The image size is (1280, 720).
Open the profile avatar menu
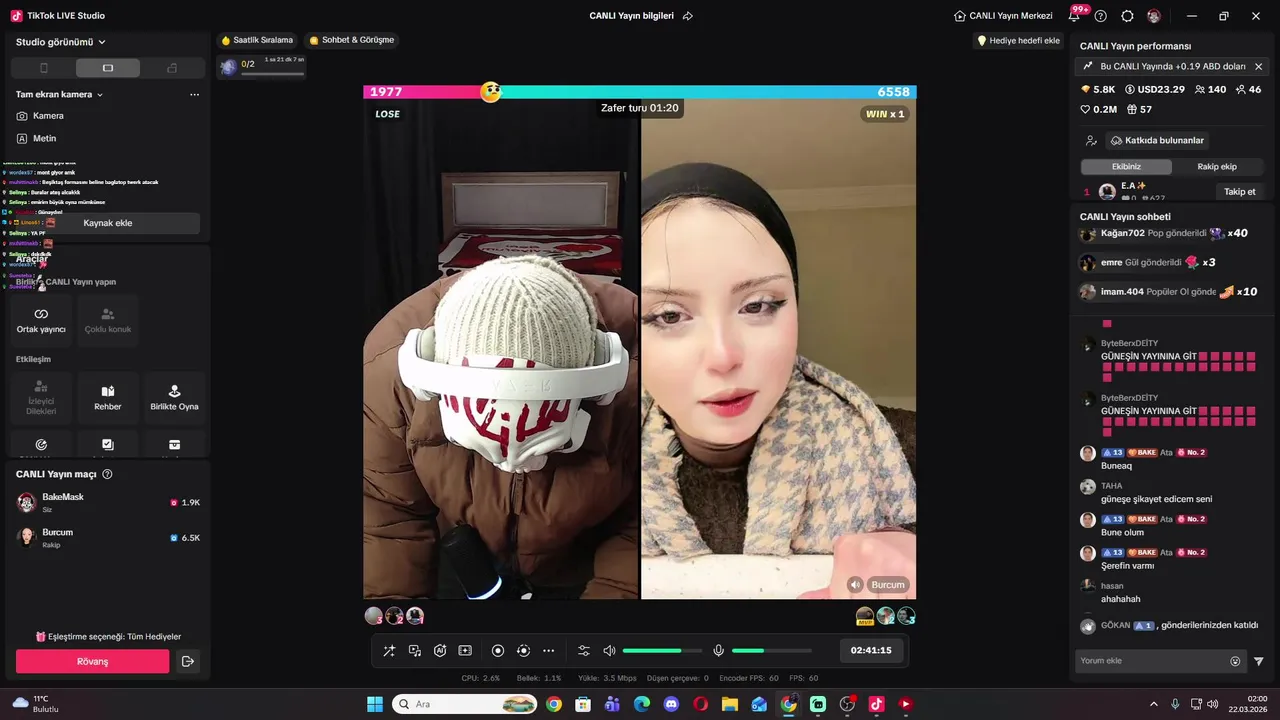1154,16
